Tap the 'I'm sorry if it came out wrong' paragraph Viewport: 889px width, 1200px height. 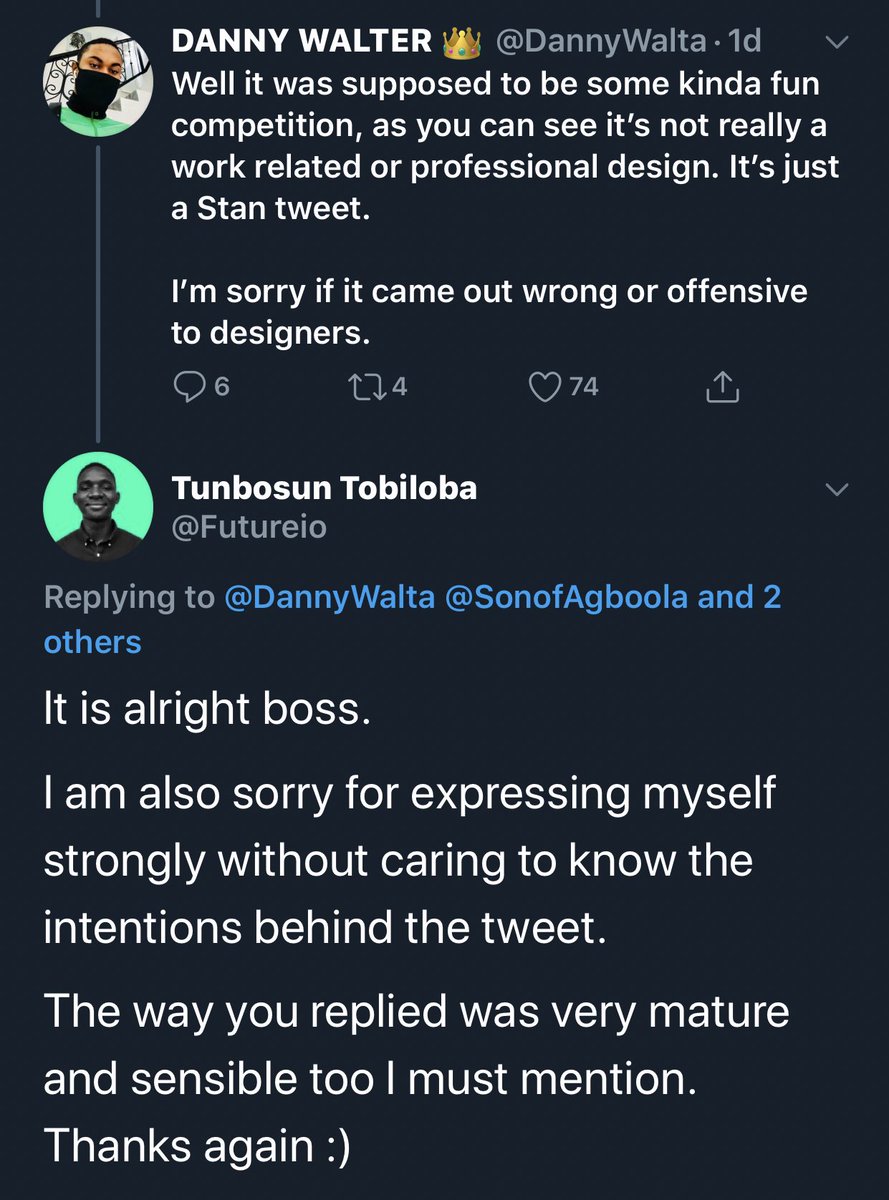[489, 313]
